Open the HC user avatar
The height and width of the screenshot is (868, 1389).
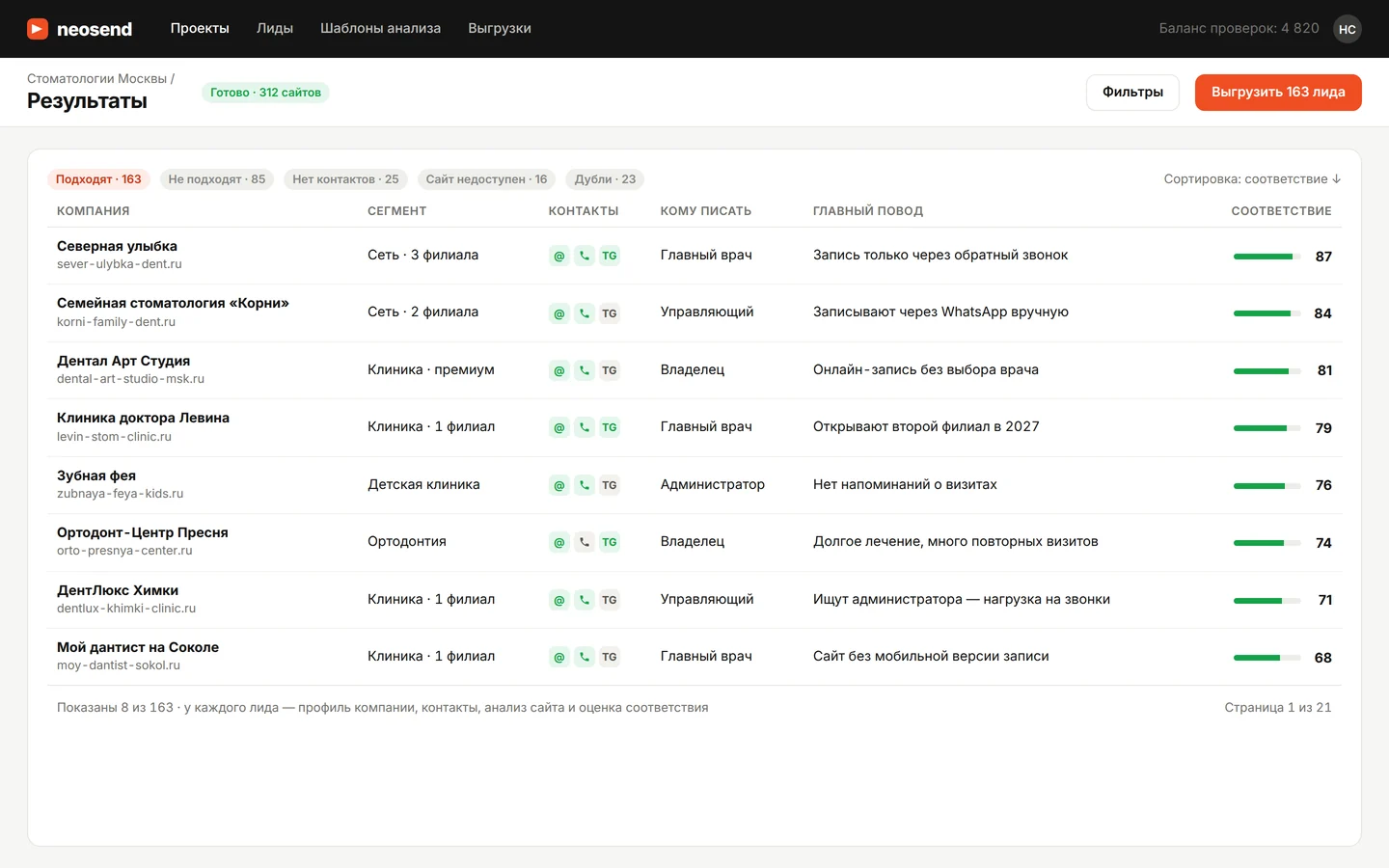pos(1348,29)
